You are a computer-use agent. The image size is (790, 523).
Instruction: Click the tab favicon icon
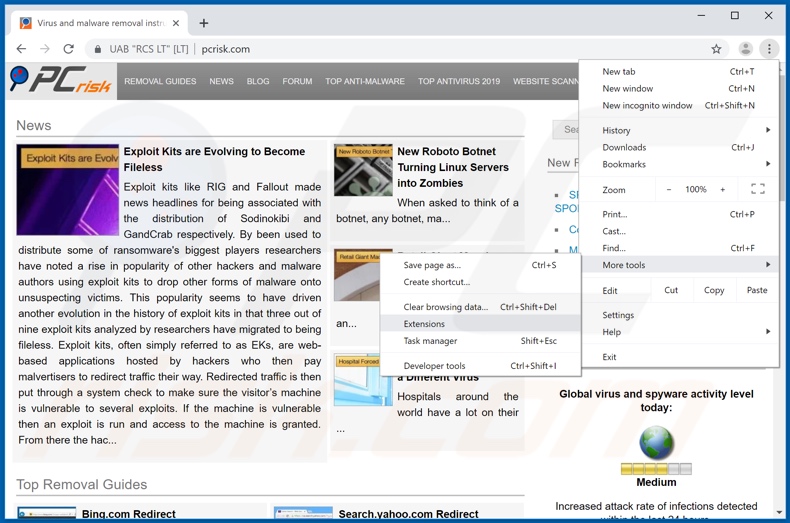(25, 23)
